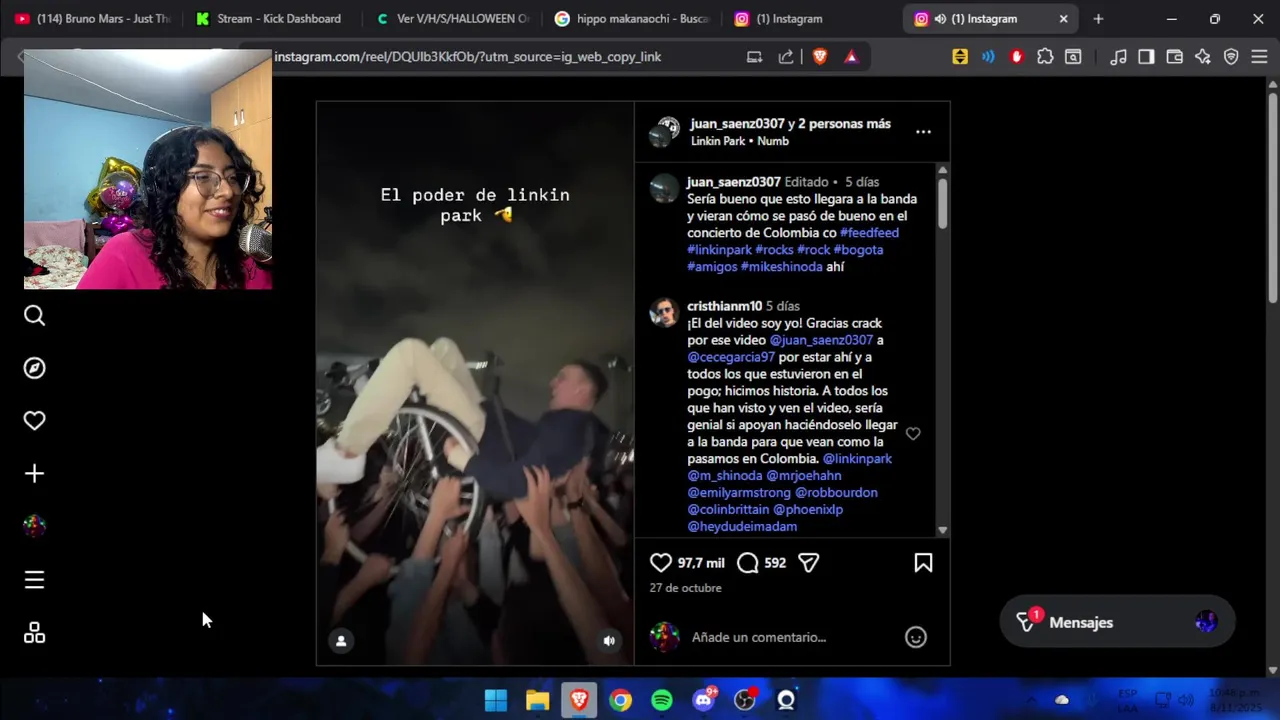The width and height of the screenshot is (1280, 720).
Task: Share the reel with the paper-plane icon
Action: pyautogui.click(x=809, y=563)
